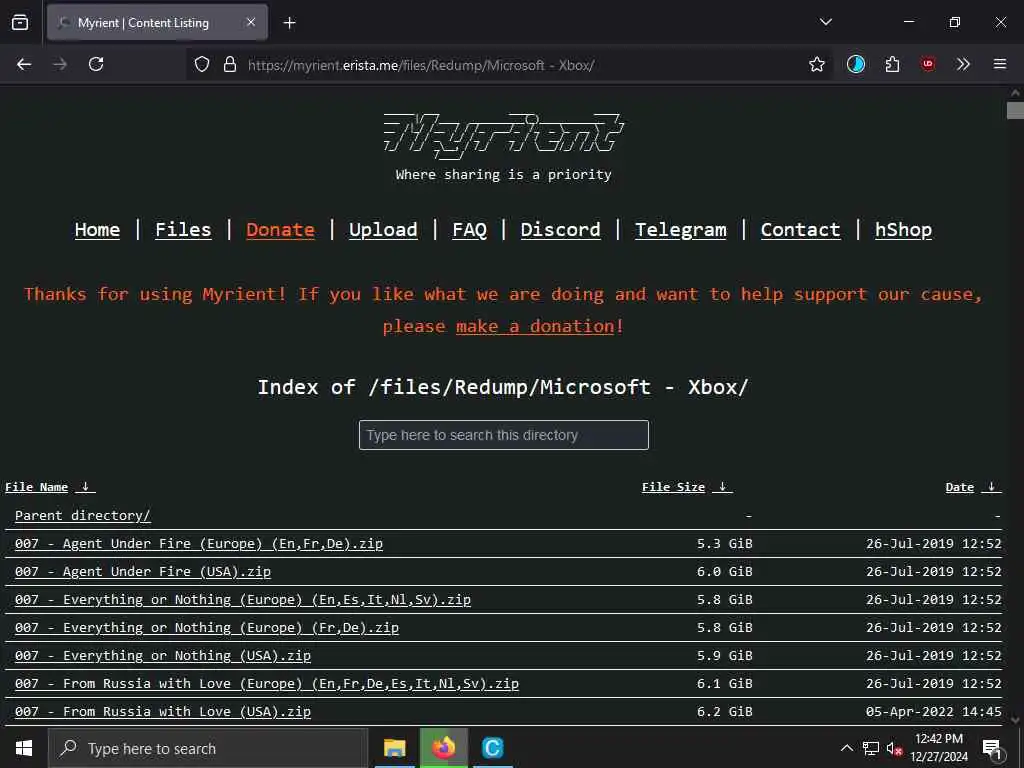Download Agent Under Fire (USA) zip
Viewport: 1024px width, 768px height.
pyautogui.click(x=142, y=571)
